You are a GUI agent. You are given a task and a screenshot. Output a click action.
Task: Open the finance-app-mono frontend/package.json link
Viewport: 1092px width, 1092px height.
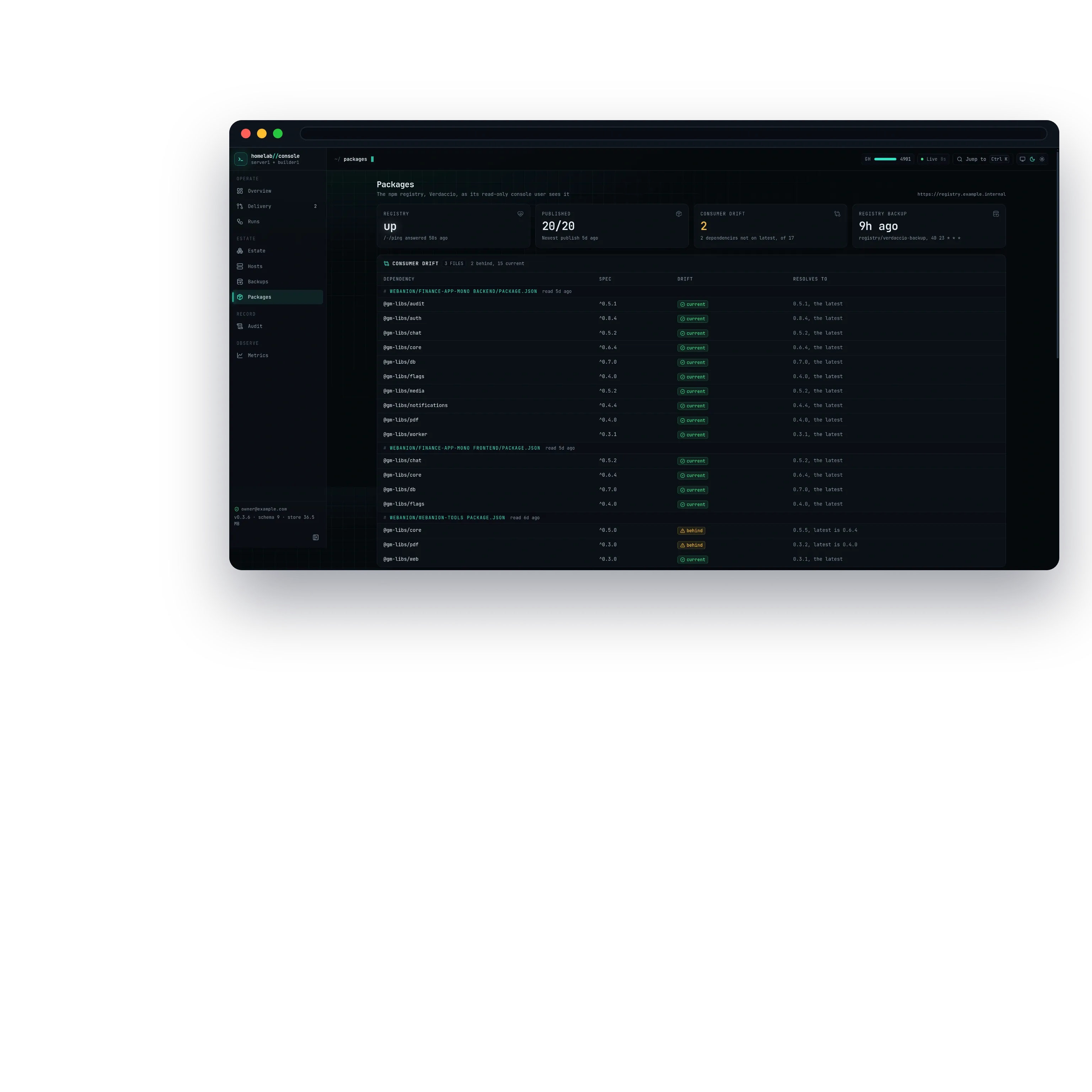465,448
